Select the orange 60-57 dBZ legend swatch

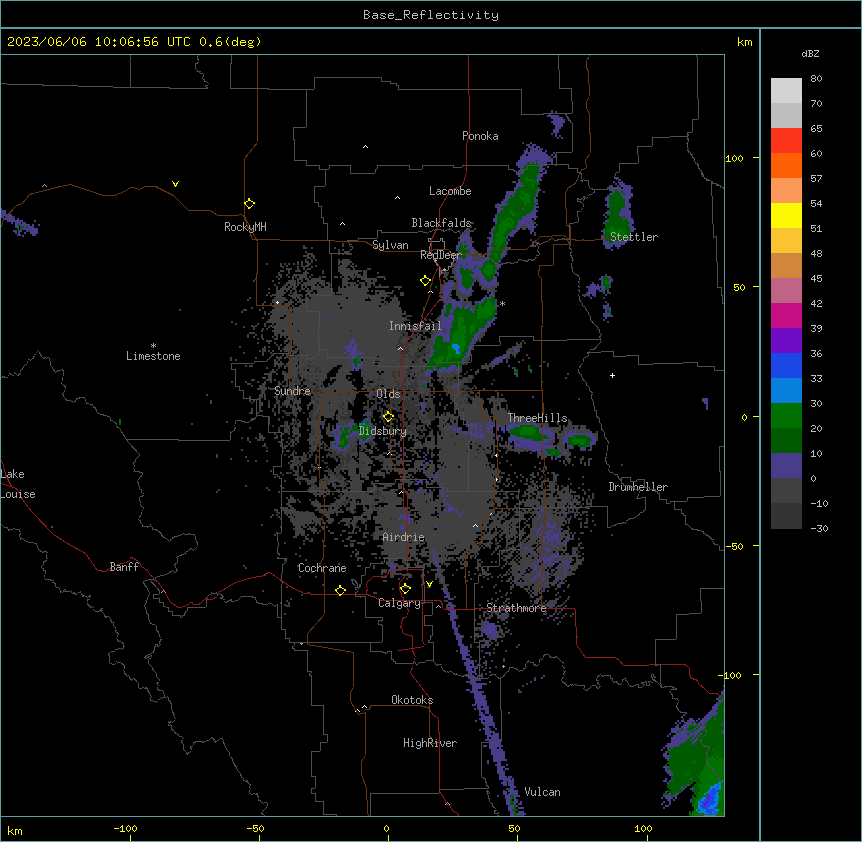tap(786, 165)
